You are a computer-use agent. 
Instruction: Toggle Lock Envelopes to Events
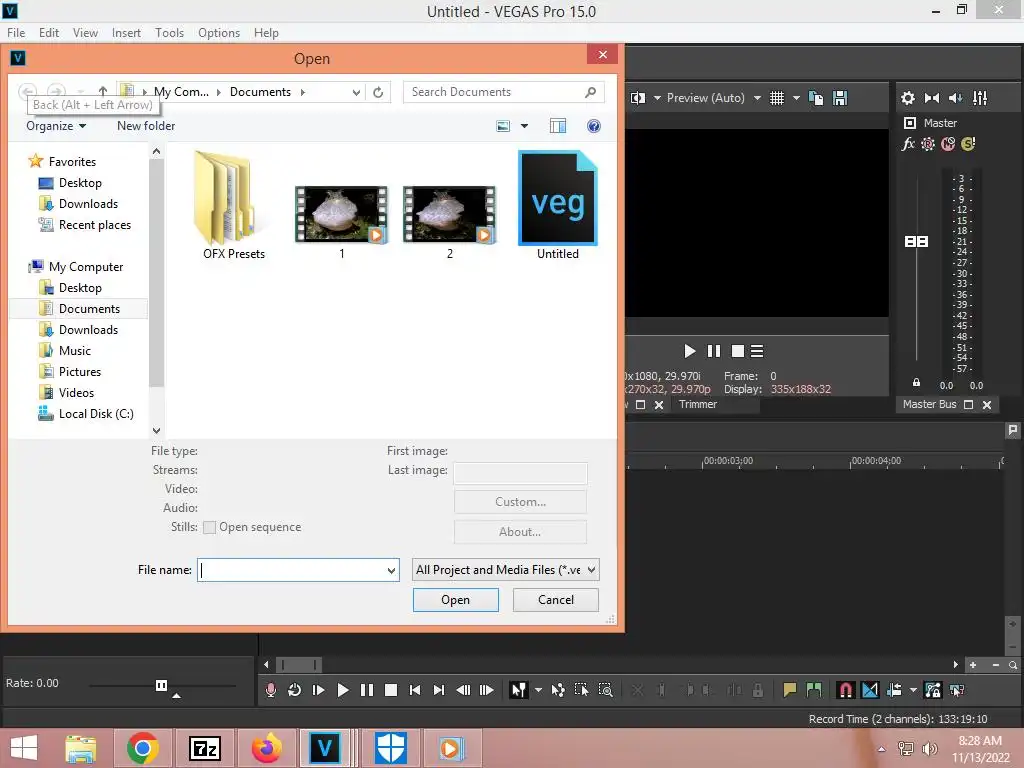(933, 690)
